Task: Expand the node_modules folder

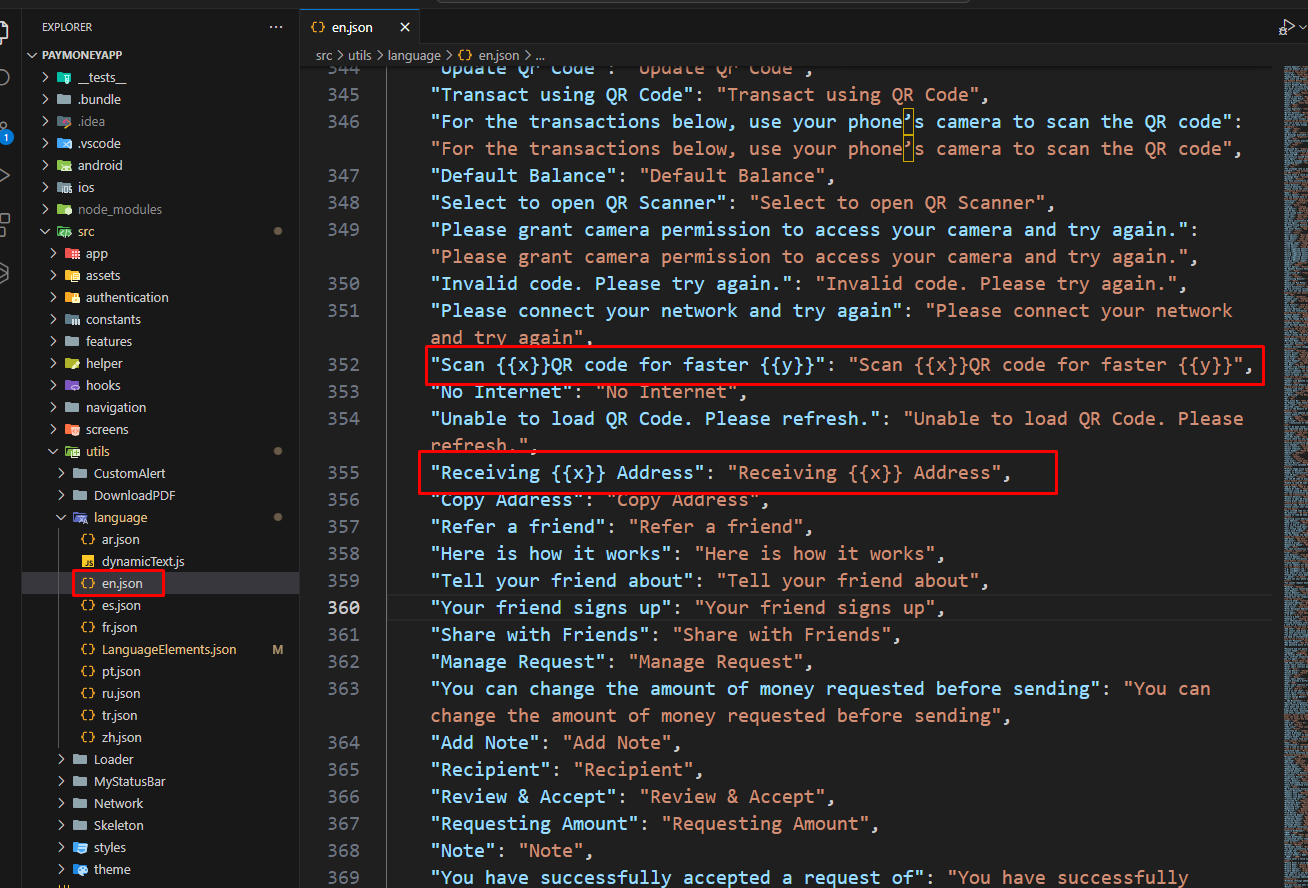Action: (x=119, y=209)
